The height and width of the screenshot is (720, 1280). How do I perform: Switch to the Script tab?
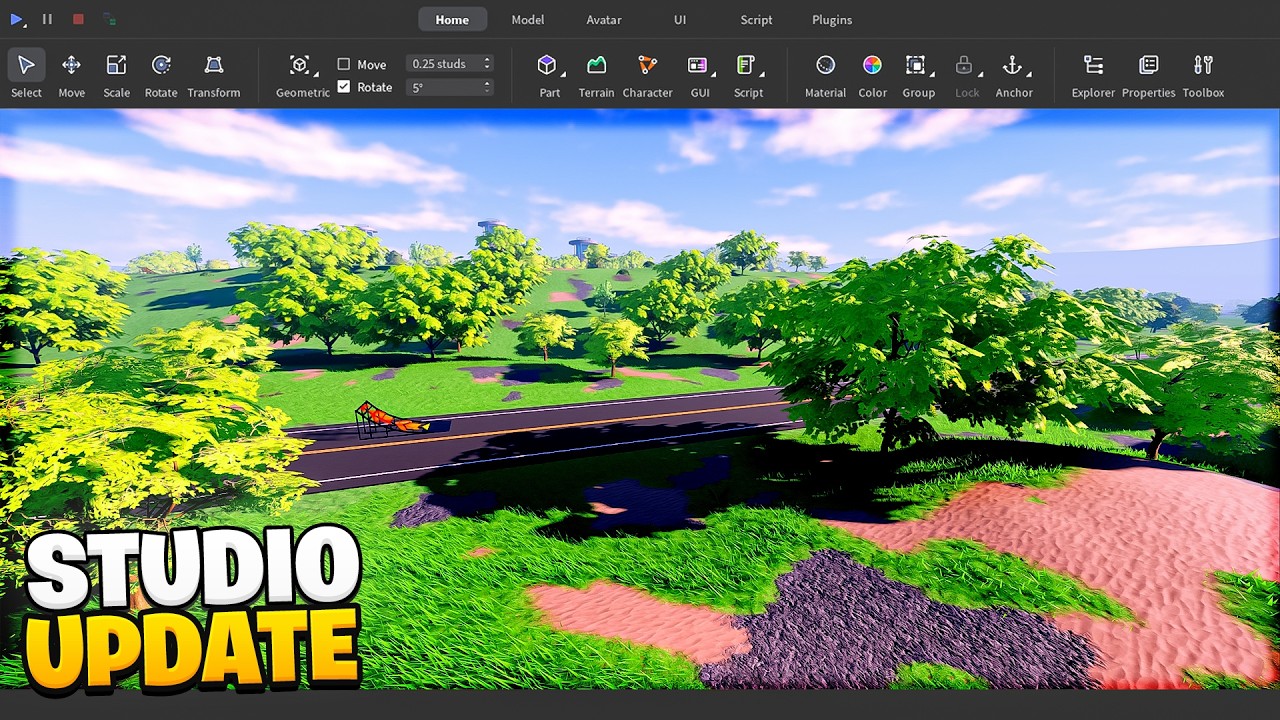coord(756,19)
